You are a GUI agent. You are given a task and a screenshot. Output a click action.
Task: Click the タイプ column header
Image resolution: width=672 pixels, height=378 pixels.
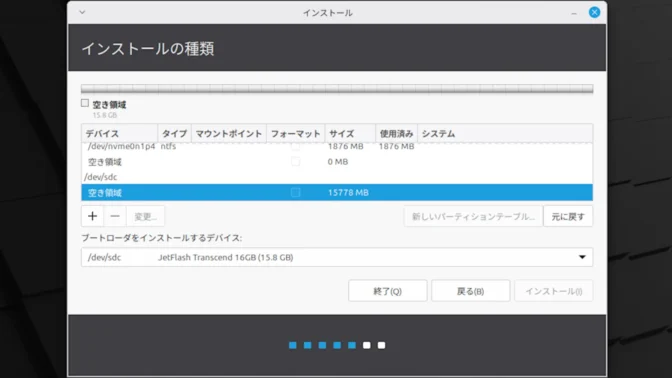click(x=174, y=134)
